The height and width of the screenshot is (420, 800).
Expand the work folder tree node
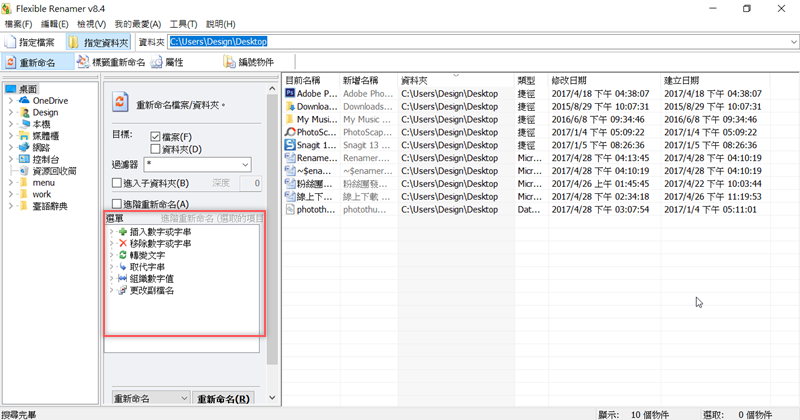pyautogui.click(x=11, y=194)
